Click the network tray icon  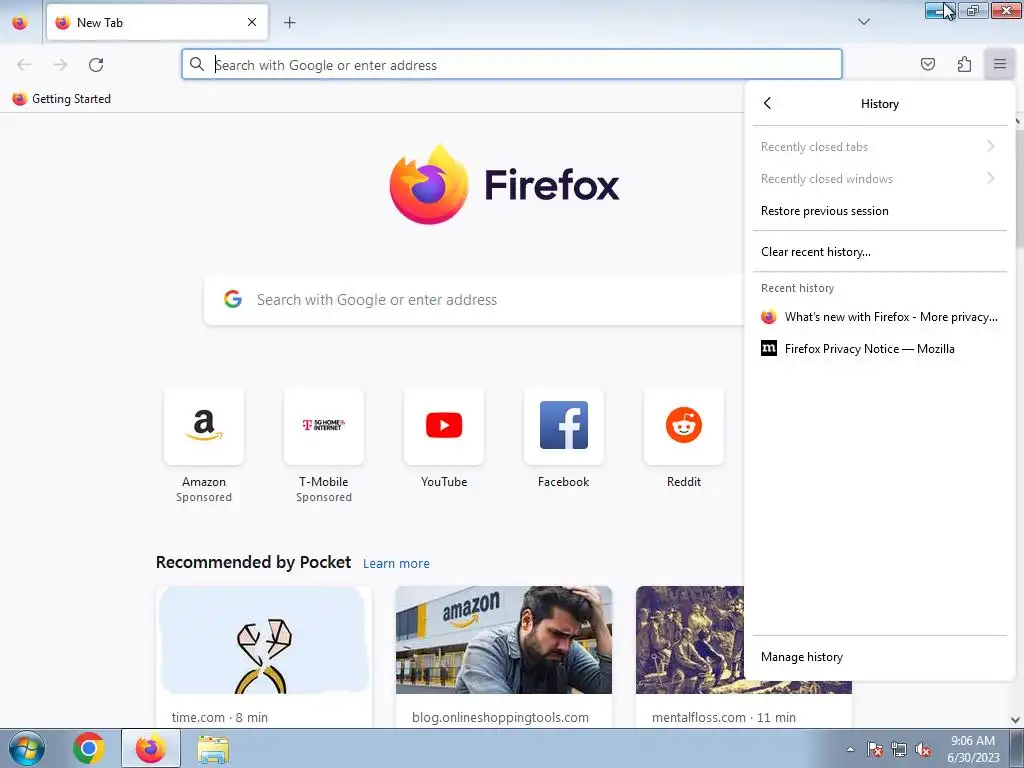click(x=899, y=750)
